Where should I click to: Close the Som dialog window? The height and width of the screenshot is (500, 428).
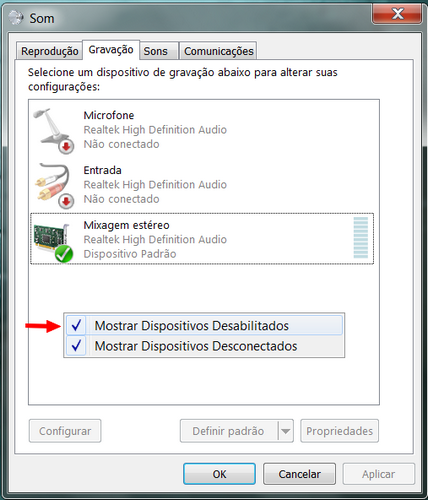coord(397,14)
